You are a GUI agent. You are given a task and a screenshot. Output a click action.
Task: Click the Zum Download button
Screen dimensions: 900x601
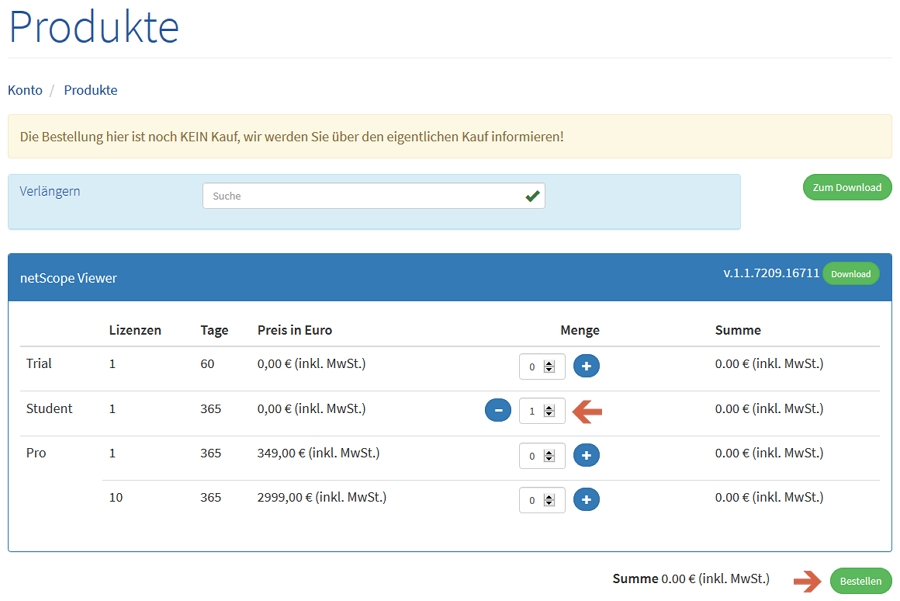tap(847, 188)
